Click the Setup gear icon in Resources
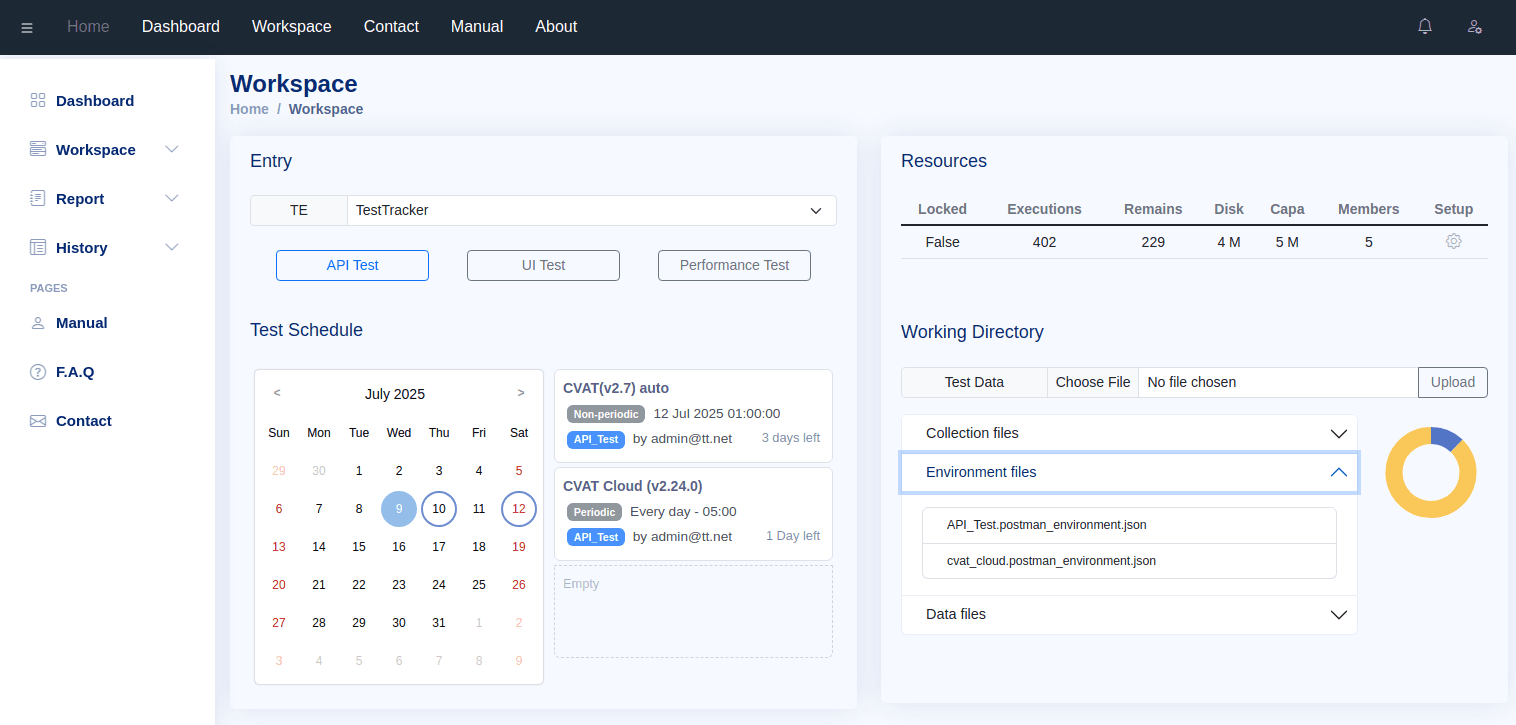The width and height of the screenshot is (1516, 725). point(1453,241)
